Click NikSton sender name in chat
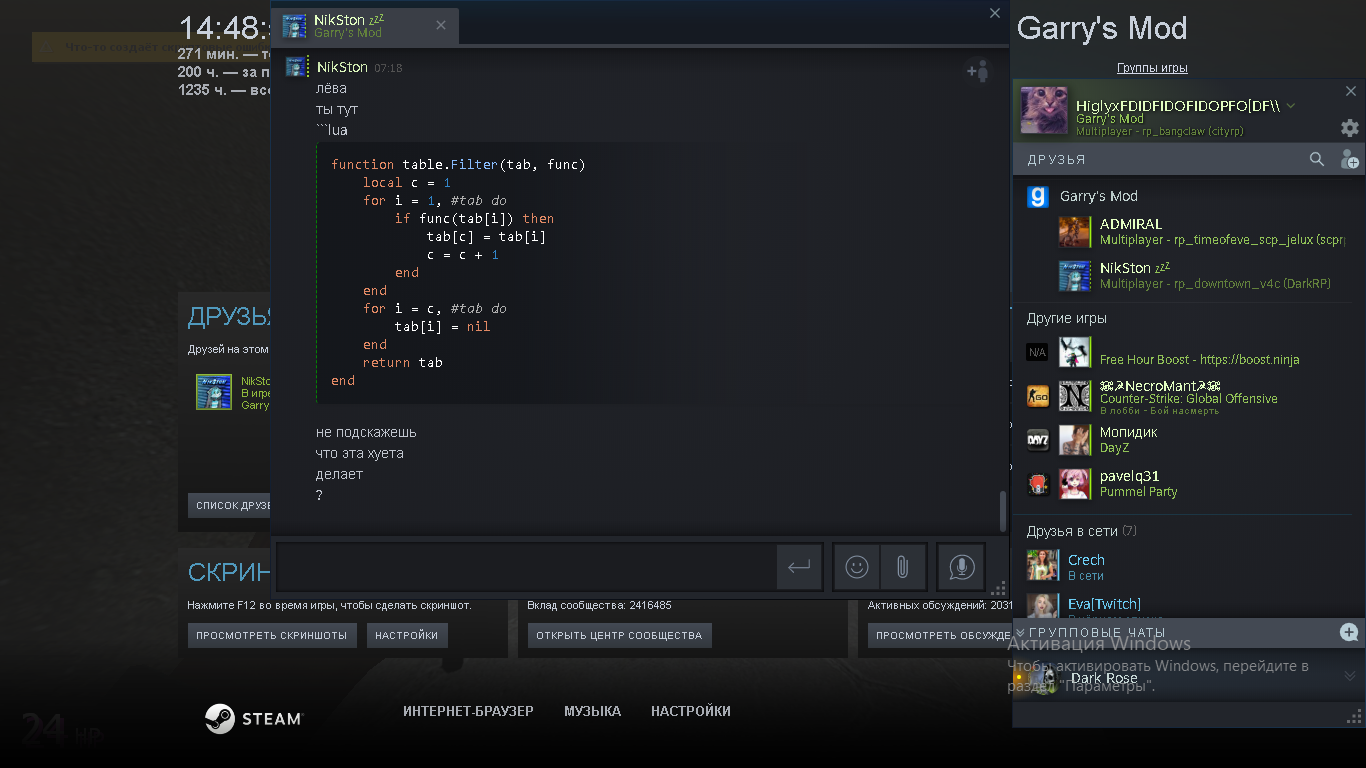This screenshot has height=768, width=1366. pyautogui.click(x=342, y=67)
